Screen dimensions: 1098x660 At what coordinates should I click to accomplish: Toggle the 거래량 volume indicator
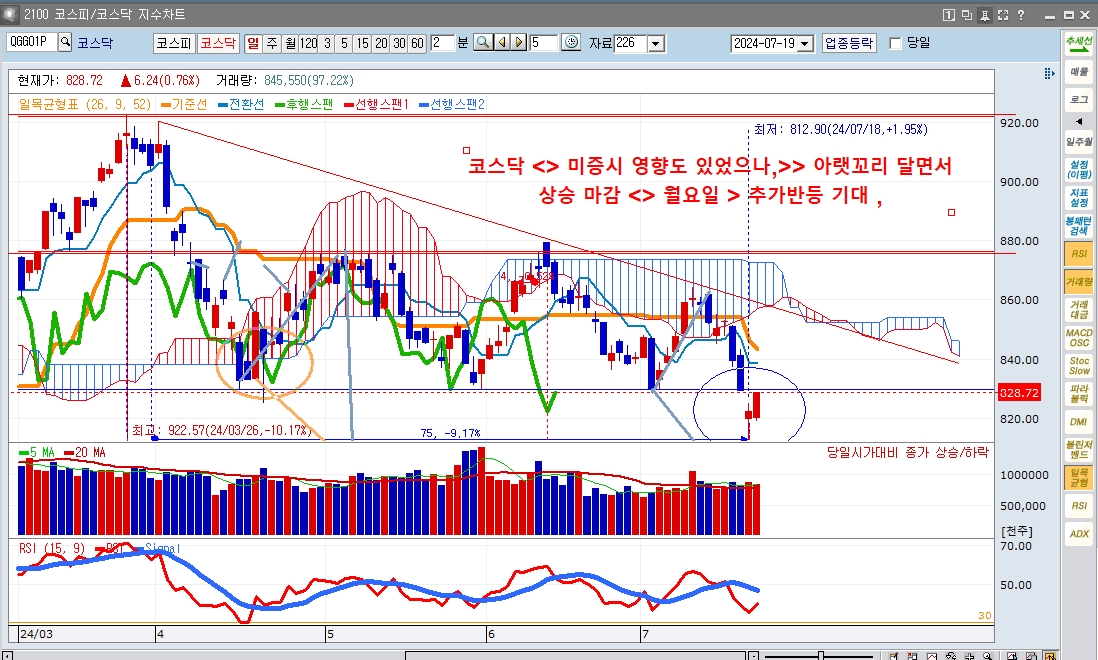click(x=1079, y=283)
